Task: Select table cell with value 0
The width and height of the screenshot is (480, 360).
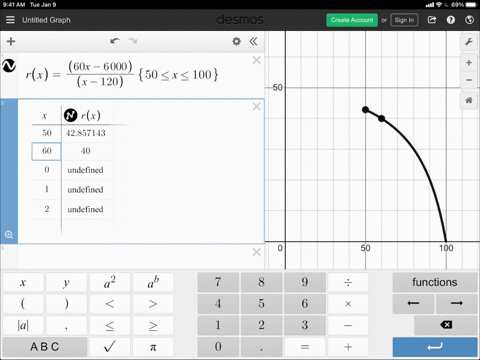Action: [47, 170]
